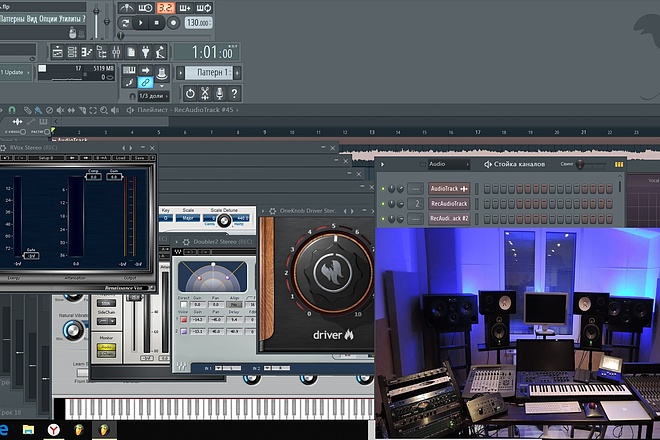The height and width of the screenshot is (440, 660).
Task: Click the yellow graph editor bars icon
Action: (x=618, y=165)
